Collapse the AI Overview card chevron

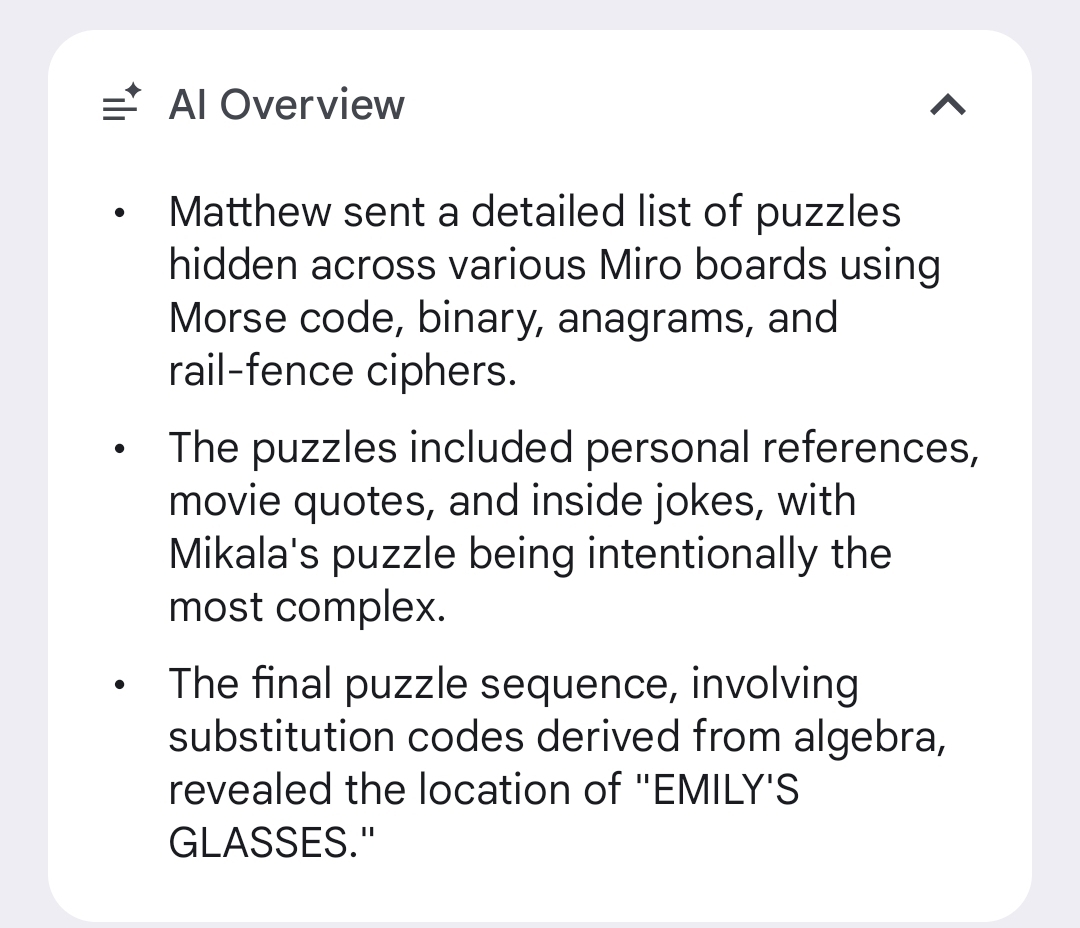pyautogui.click(x=947, y=104)
